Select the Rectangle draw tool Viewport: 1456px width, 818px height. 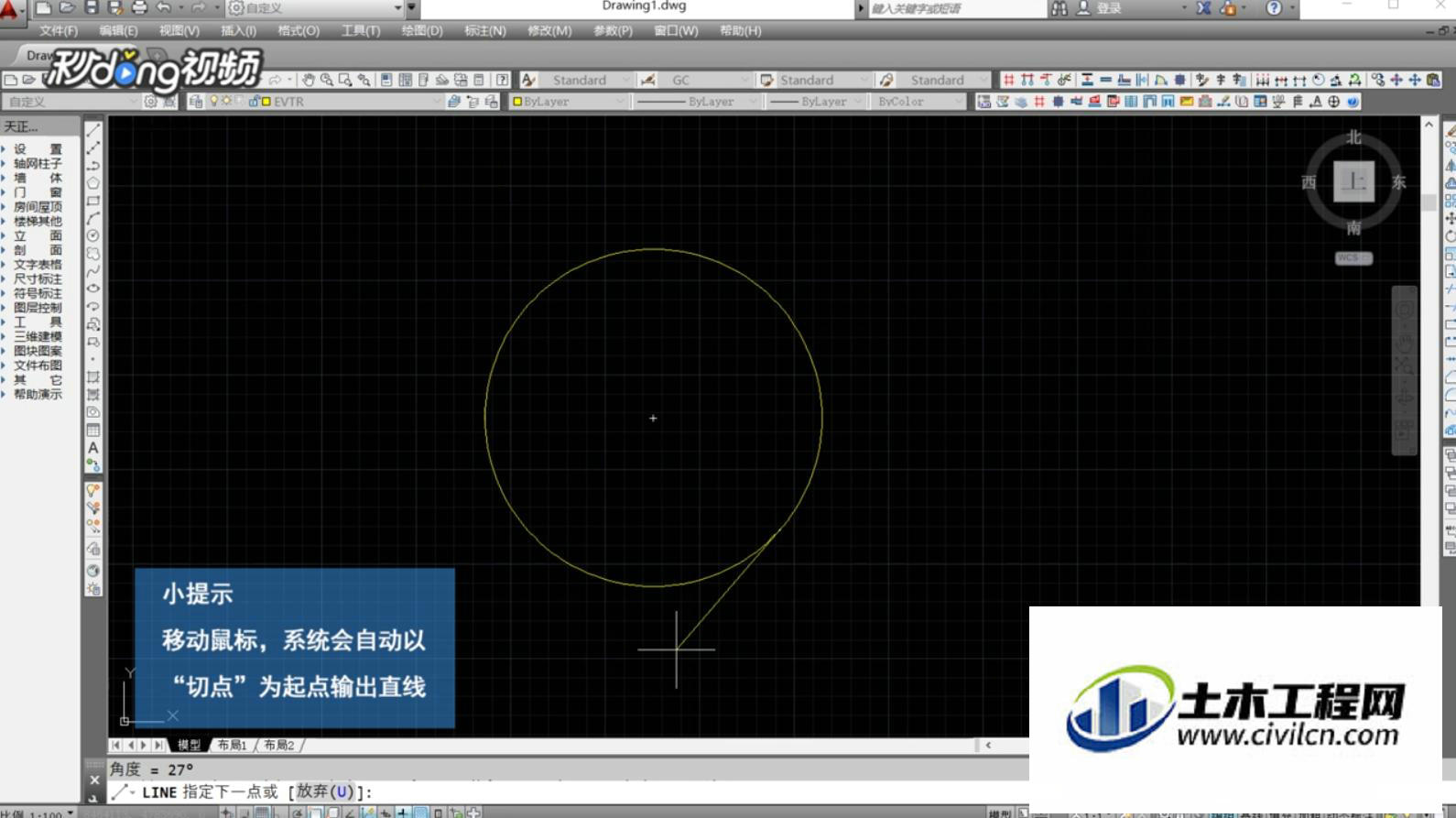[93, 201]
